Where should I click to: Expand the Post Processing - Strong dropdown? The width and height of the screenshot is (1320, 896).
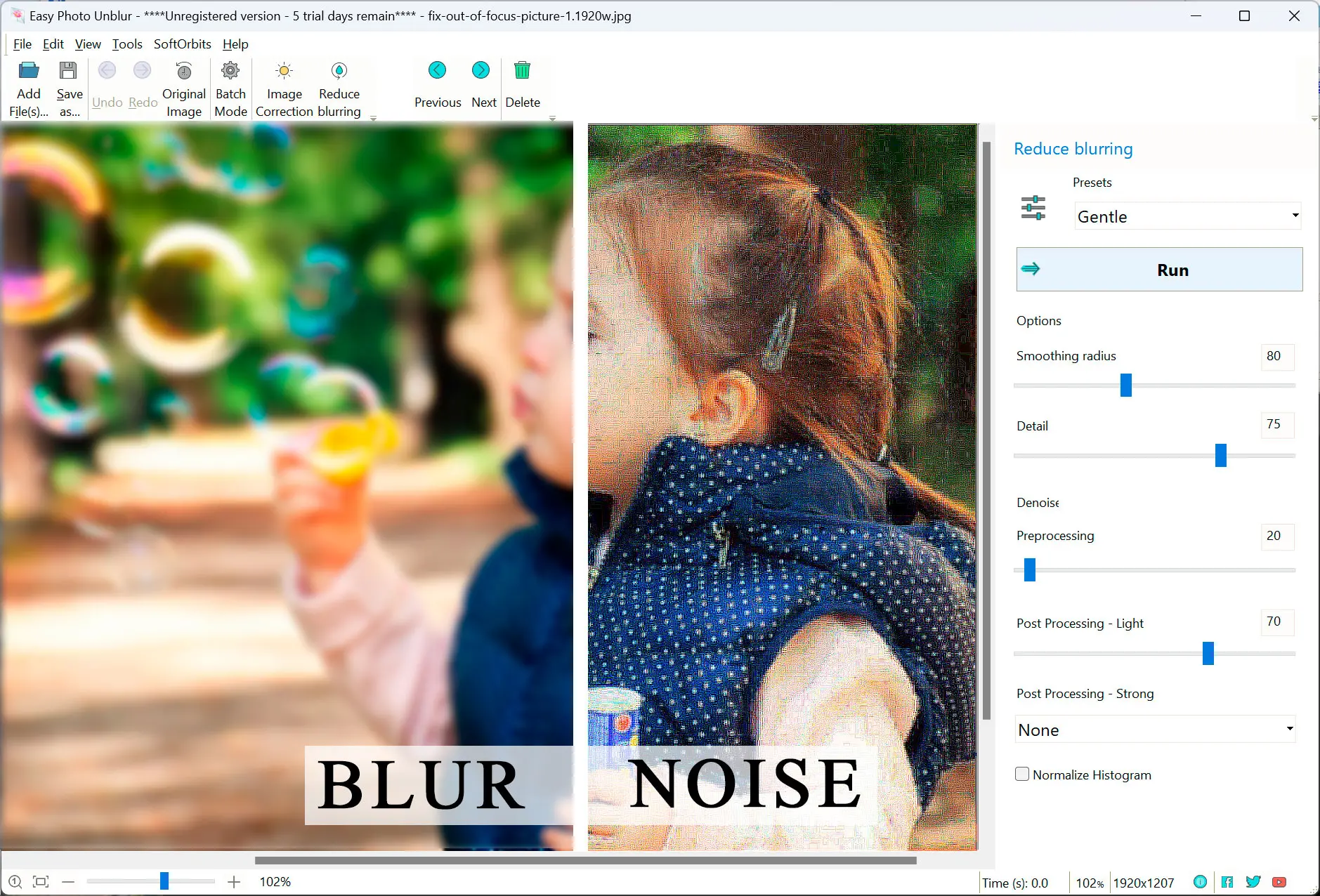[1155, 730]
